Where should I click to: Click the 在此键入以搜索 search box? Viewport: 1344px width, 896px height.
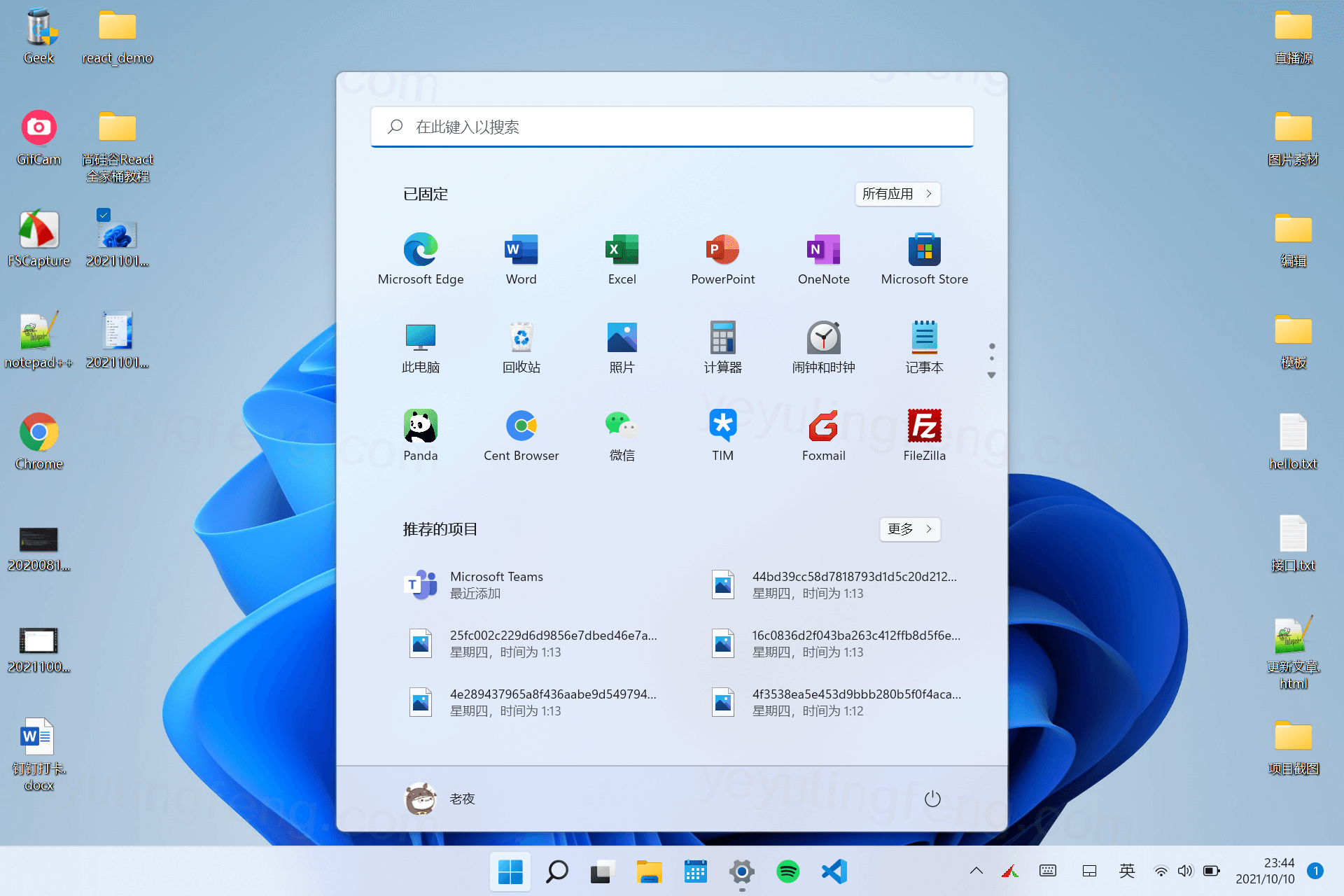tap(672, 127)
